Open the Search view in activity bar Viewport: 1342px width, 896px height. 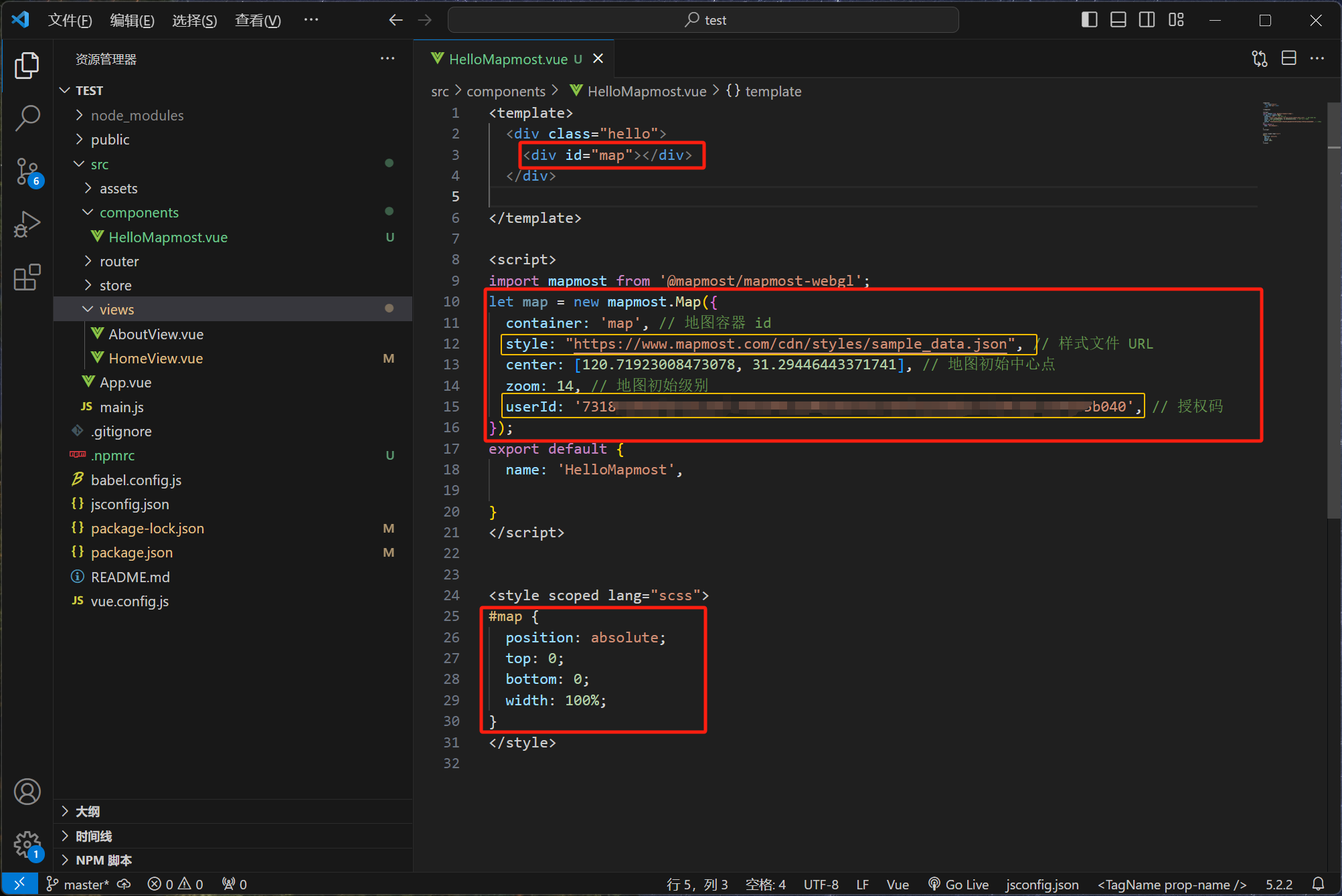coord(27,118)
